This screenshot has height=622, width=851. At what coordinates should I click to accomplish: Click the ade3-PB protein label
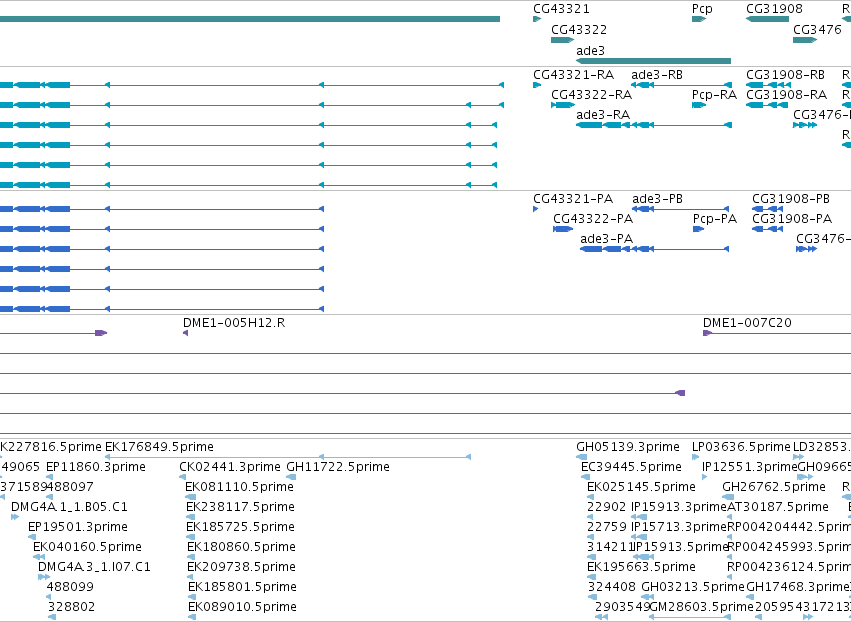click(657, 199)
